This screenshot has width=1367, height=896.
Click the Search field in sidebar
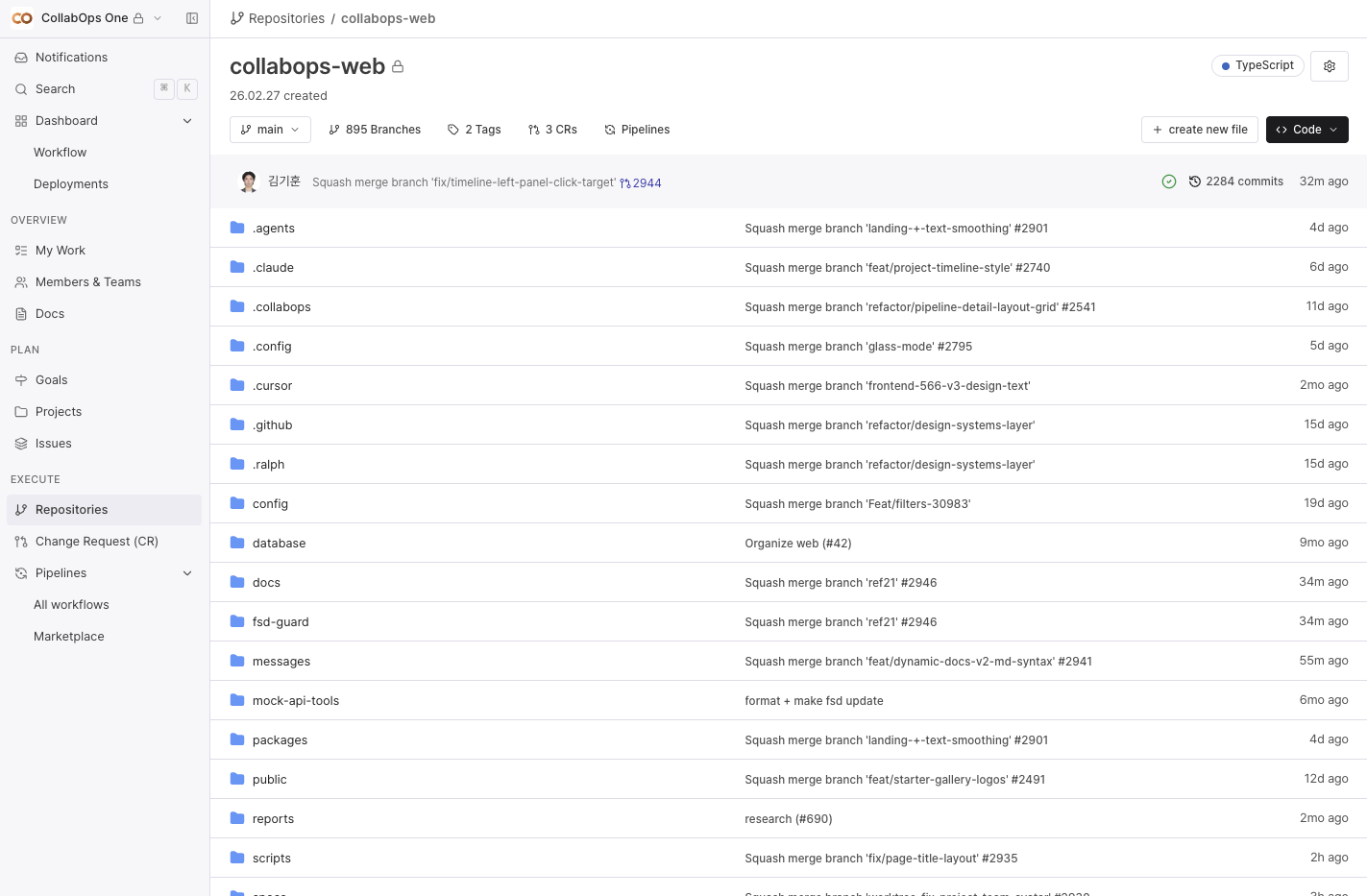104,89
